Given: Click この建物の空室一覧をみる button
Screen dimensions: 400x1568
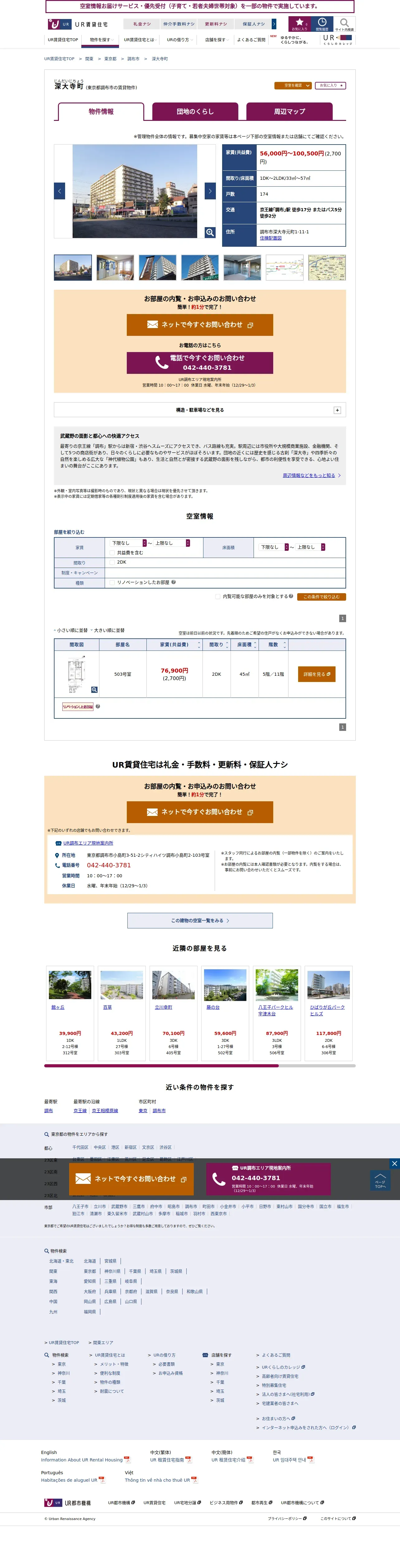Looking at the screenshot, I should point(200,920).
